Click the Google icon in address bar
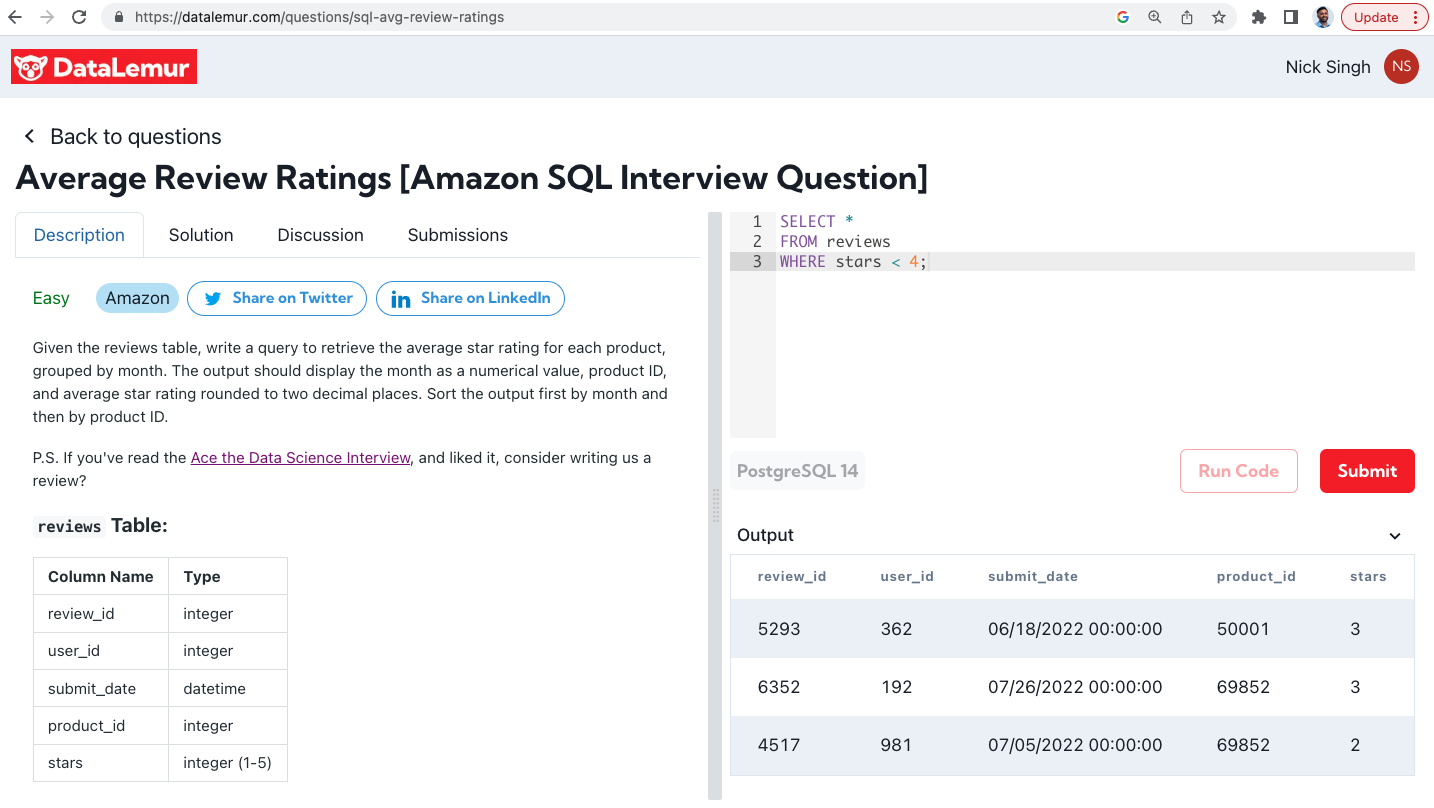Screen dimensions: 1434x808 [x=1123, y=17]
